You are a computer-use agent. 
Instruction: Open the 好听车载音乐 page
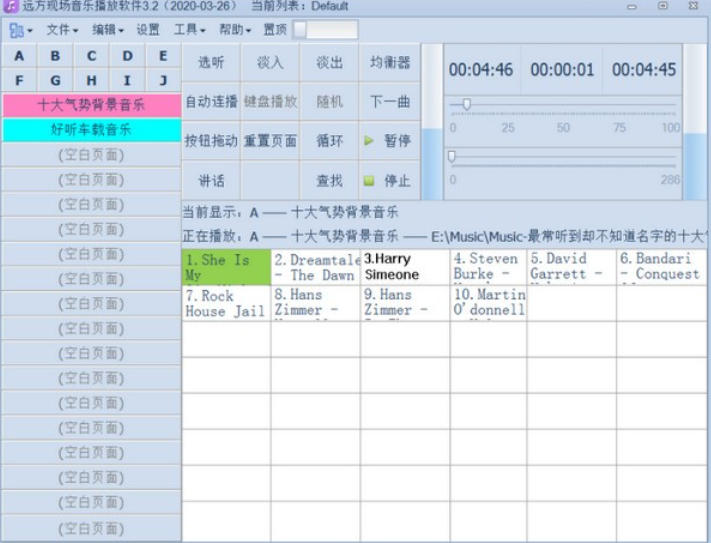91,130
